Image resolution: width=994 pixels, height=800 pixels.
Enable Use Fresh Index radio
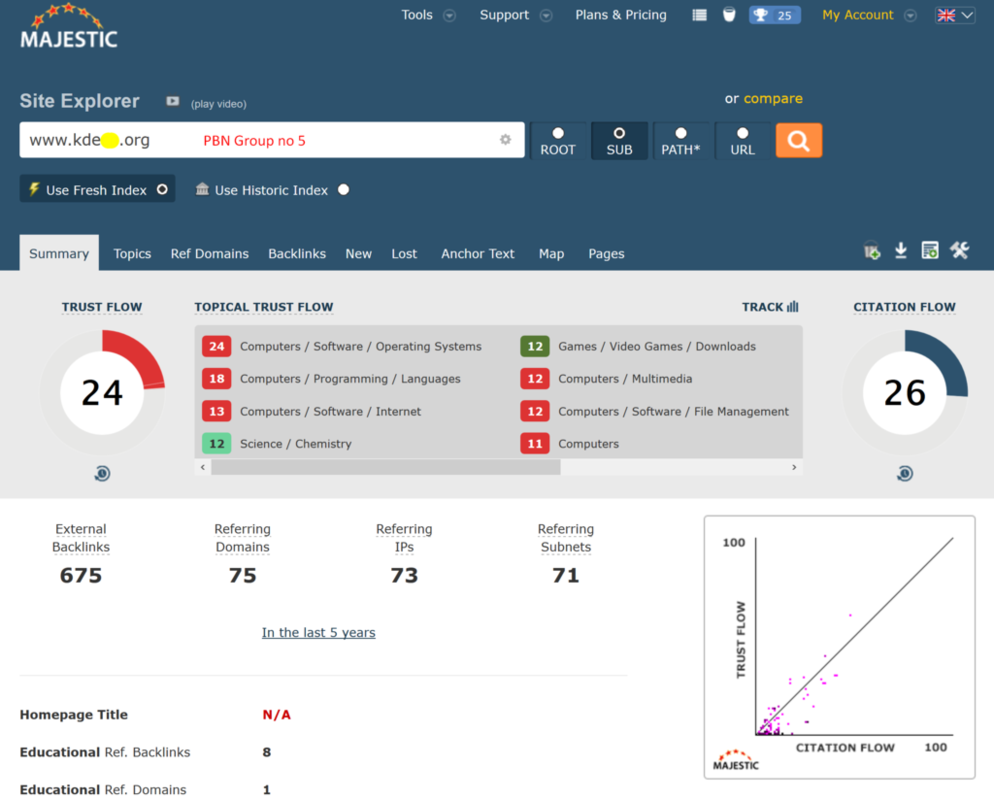(x=162, y=190)
